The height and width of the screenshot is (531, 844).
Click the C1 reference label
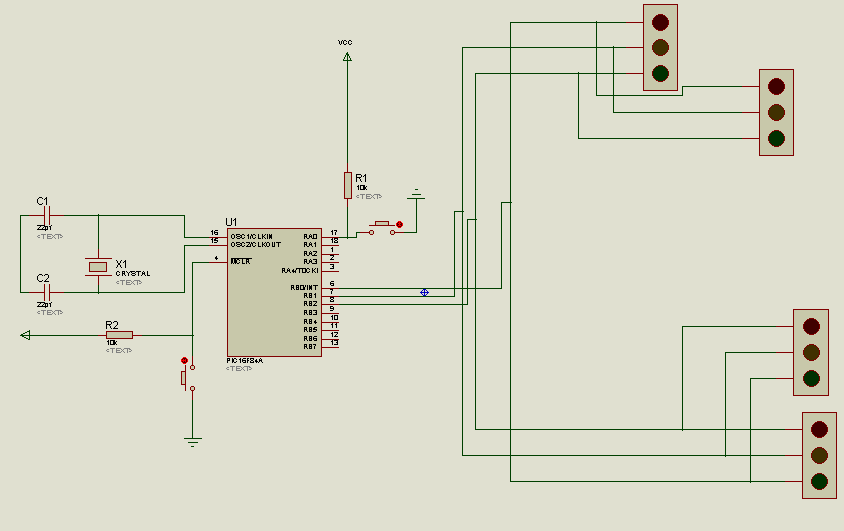point(43,201)
